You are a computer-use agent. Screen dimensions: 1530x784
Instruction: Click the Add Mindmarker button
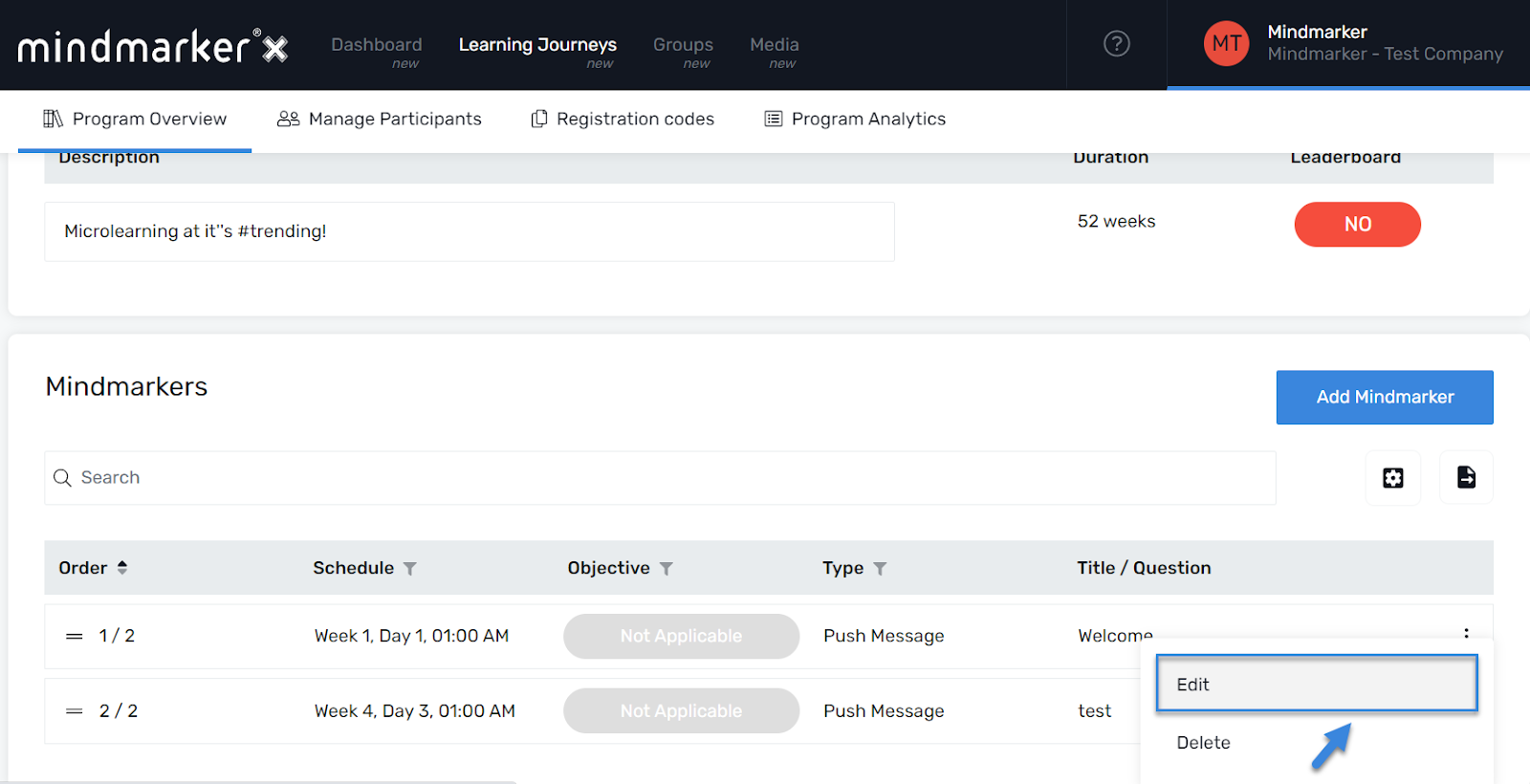coord(1385,397)
